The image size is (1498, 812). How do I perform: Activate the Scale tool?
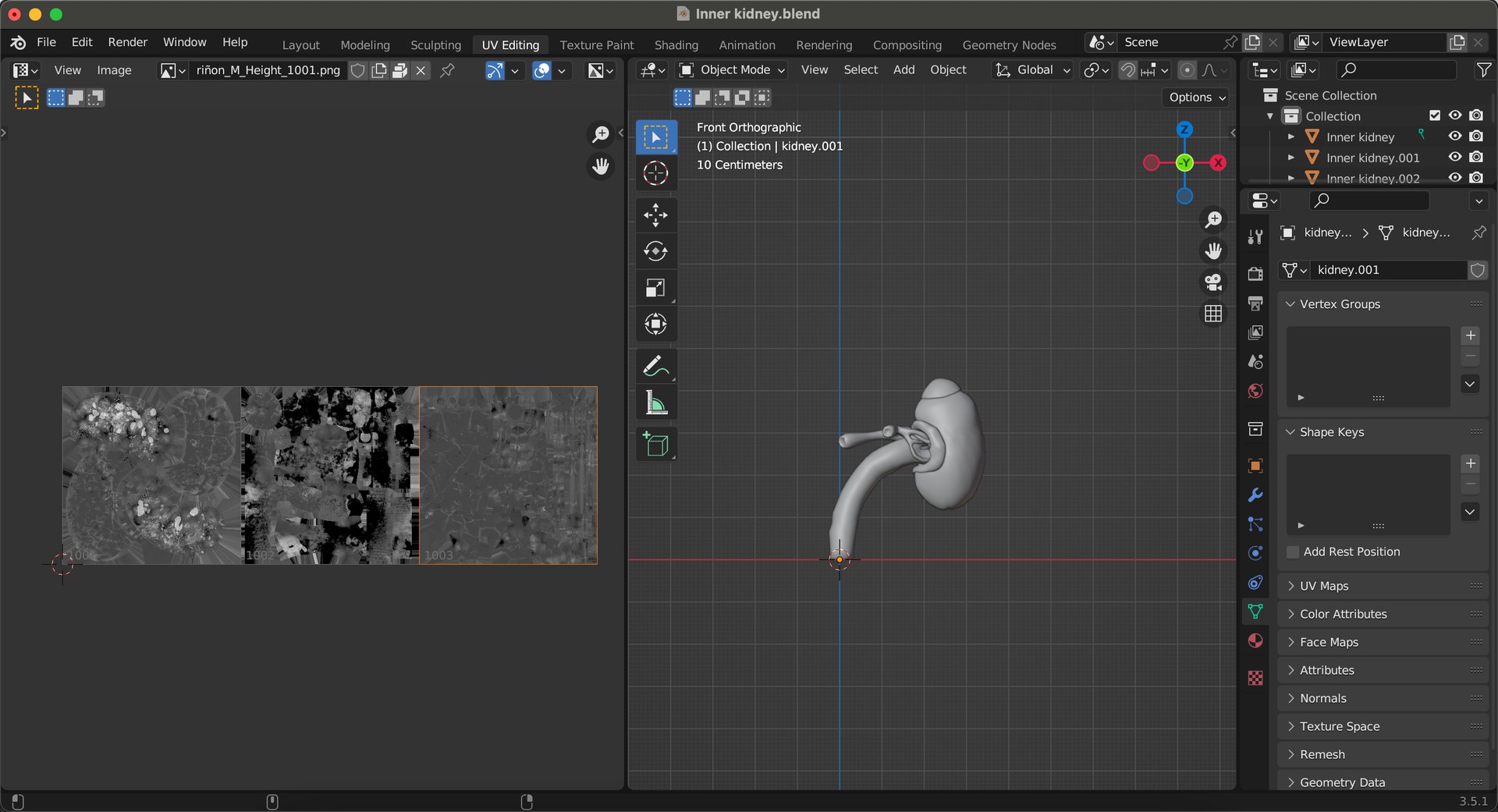point(655,288)
